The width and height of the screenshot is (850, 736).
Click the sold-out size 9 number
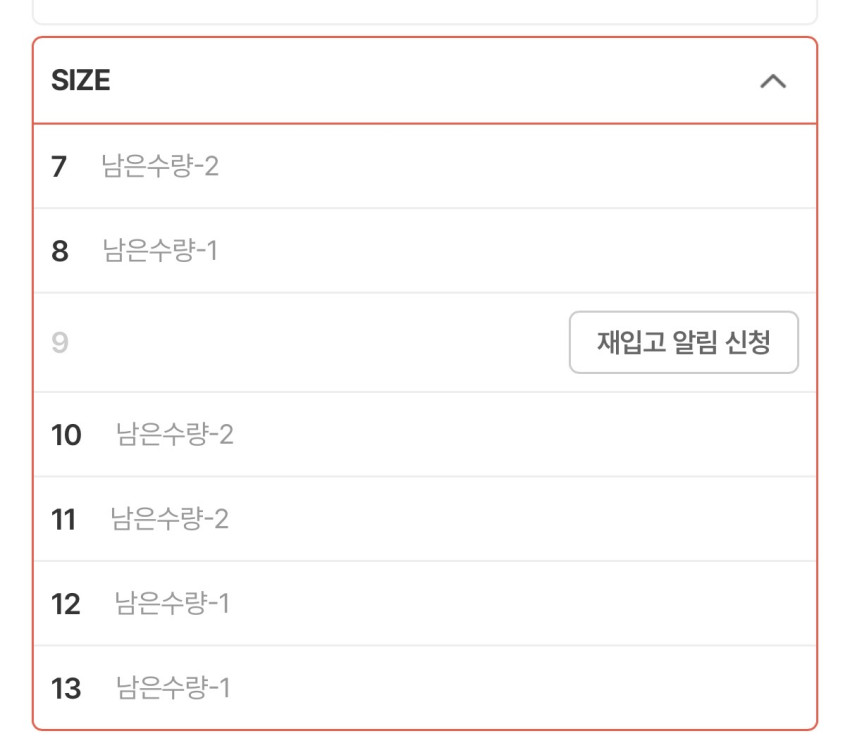(60, 343)
